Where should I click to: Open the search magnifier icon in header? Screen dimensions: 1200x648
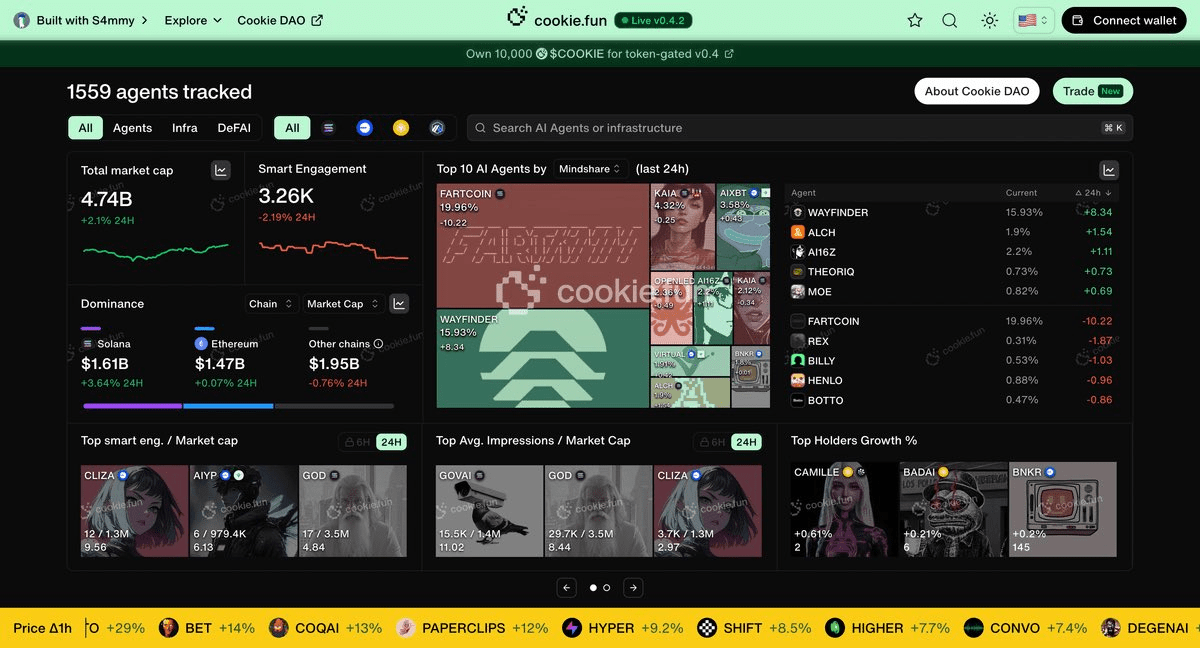(x=950, y=20)
